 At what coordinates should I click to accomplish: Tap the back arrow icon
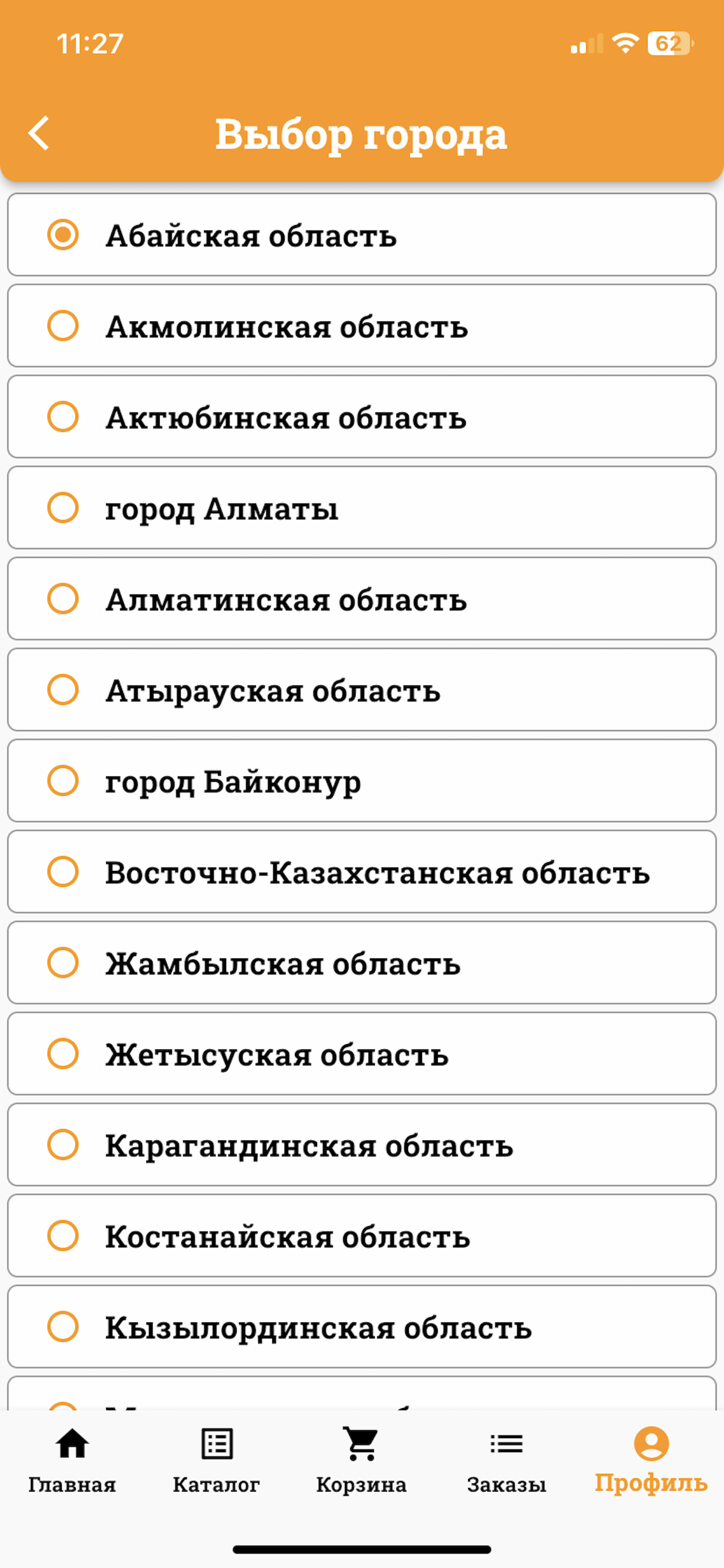click(39, 134)
